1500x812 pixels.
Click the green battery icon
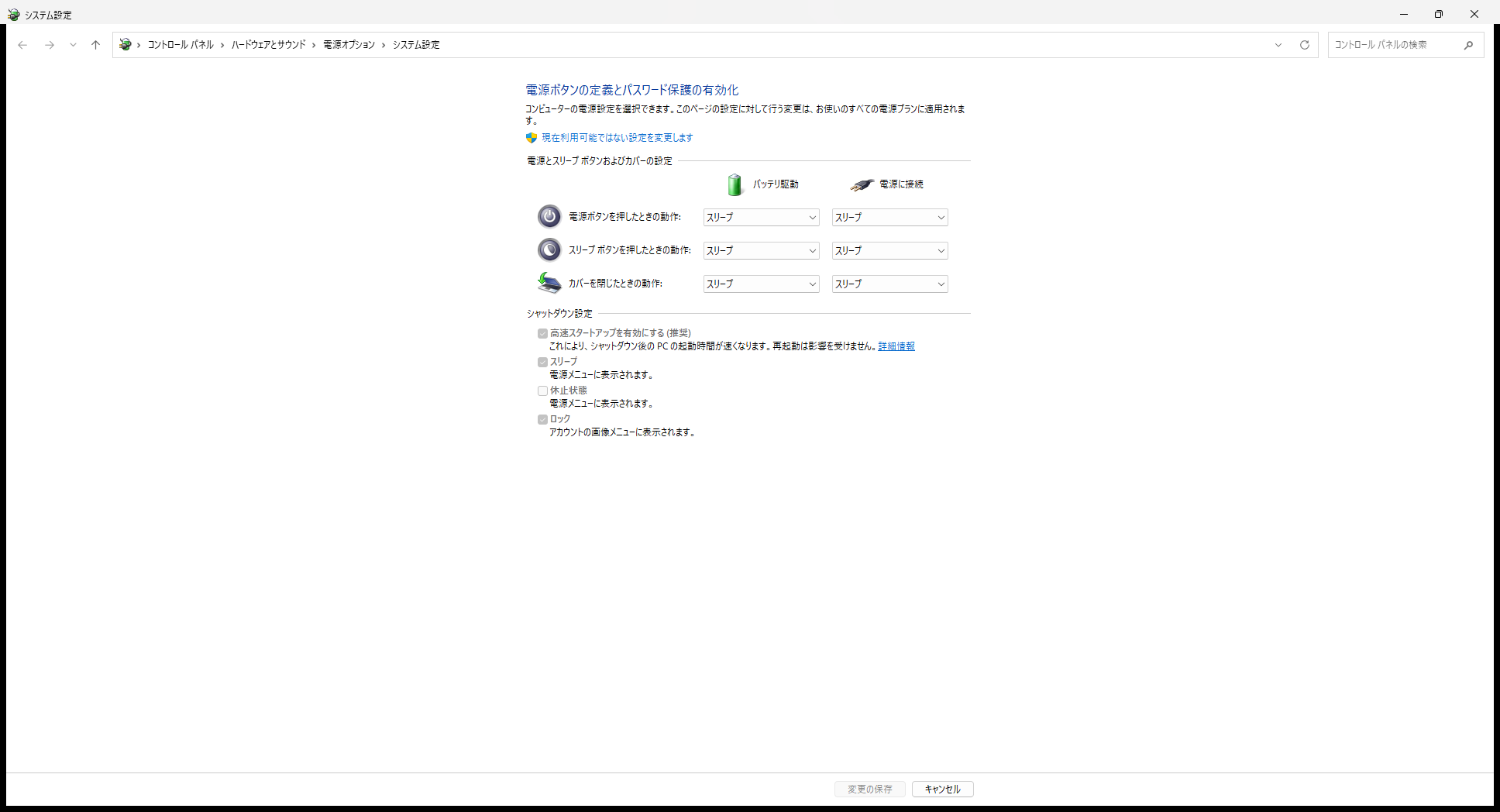(735, 184)
